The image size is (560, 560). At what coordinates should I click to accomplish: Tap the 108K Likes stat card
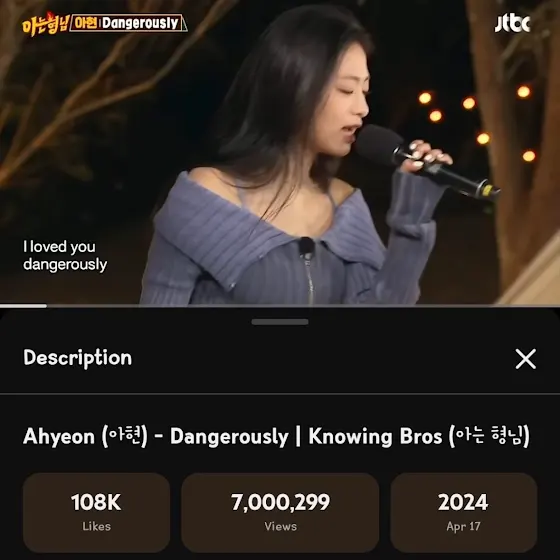coord(96,512)
